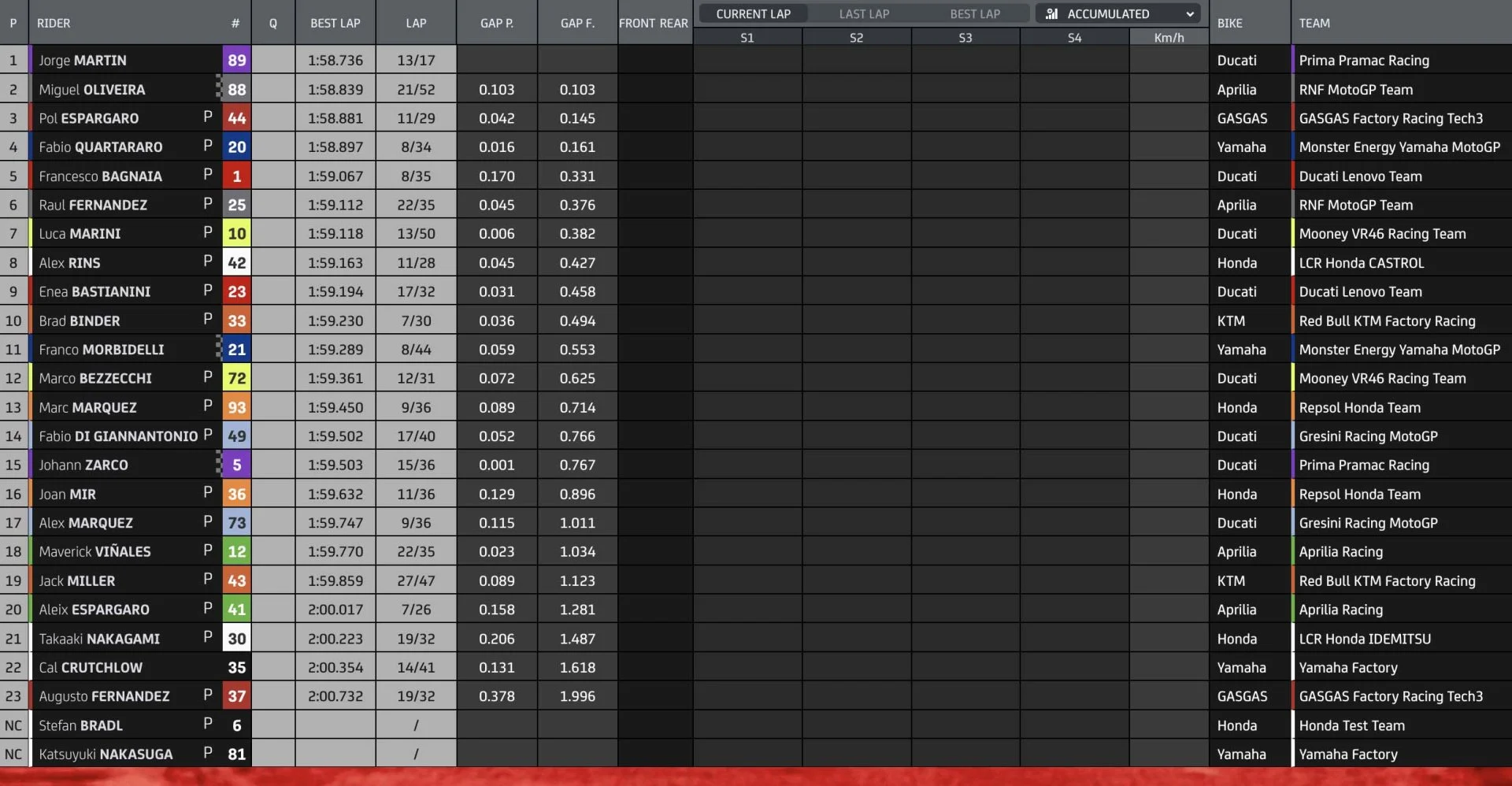Image resolution: width=1512 pixels, height=786 pixels.
Task: Click the GAP P. column header
Action: point(497,23)
